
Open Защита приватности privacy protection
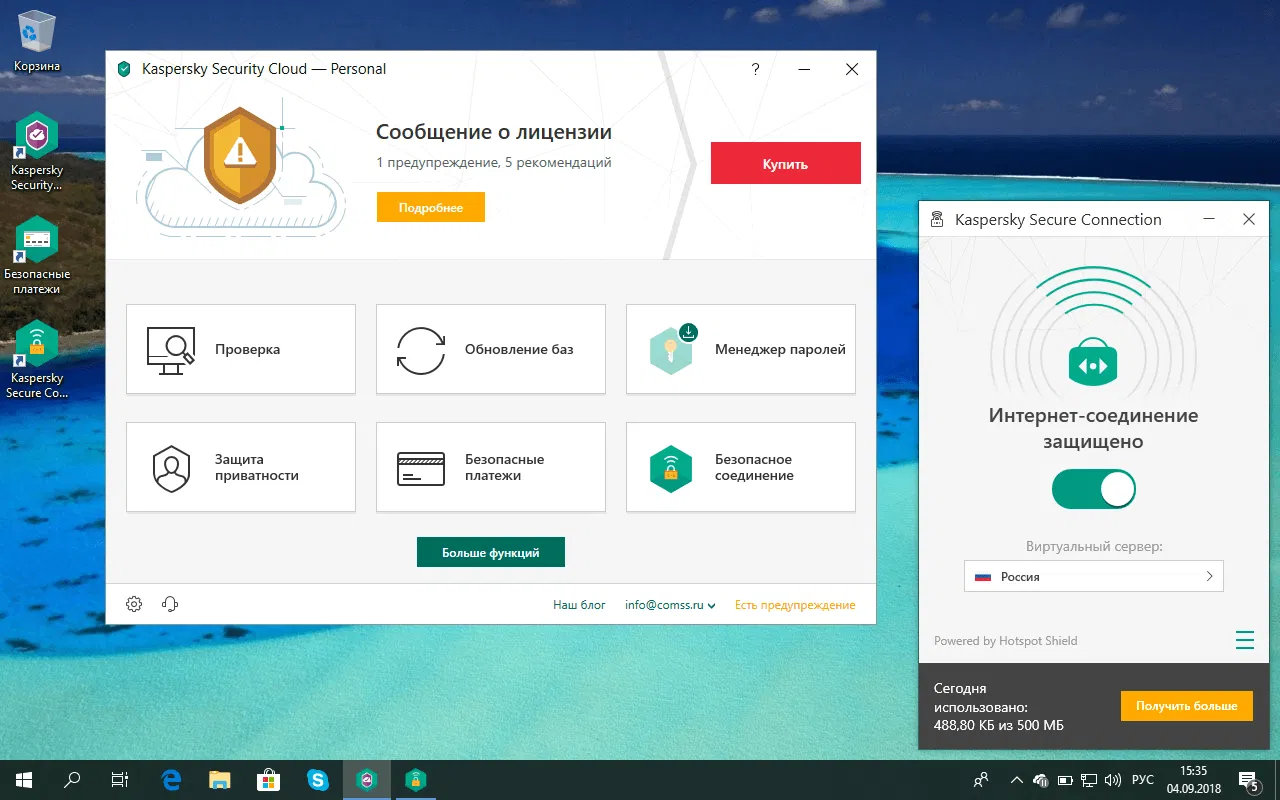[240, 467]
